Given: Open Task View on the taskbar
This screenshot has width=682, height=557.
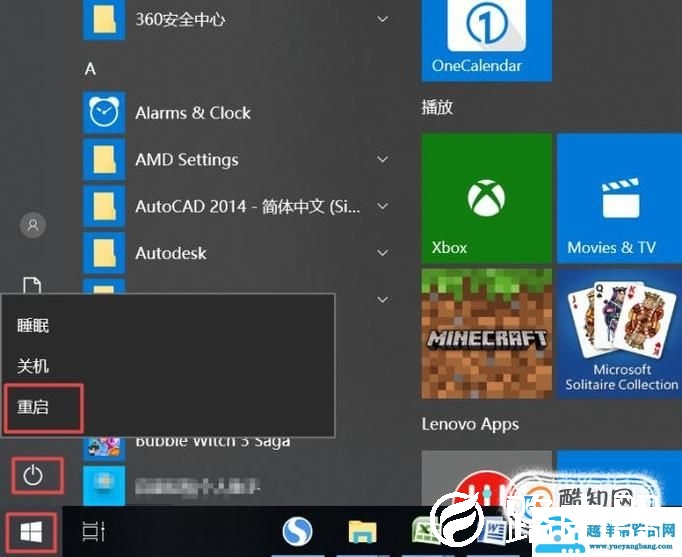Looking at the screenshot, I should tap(94, 531).
